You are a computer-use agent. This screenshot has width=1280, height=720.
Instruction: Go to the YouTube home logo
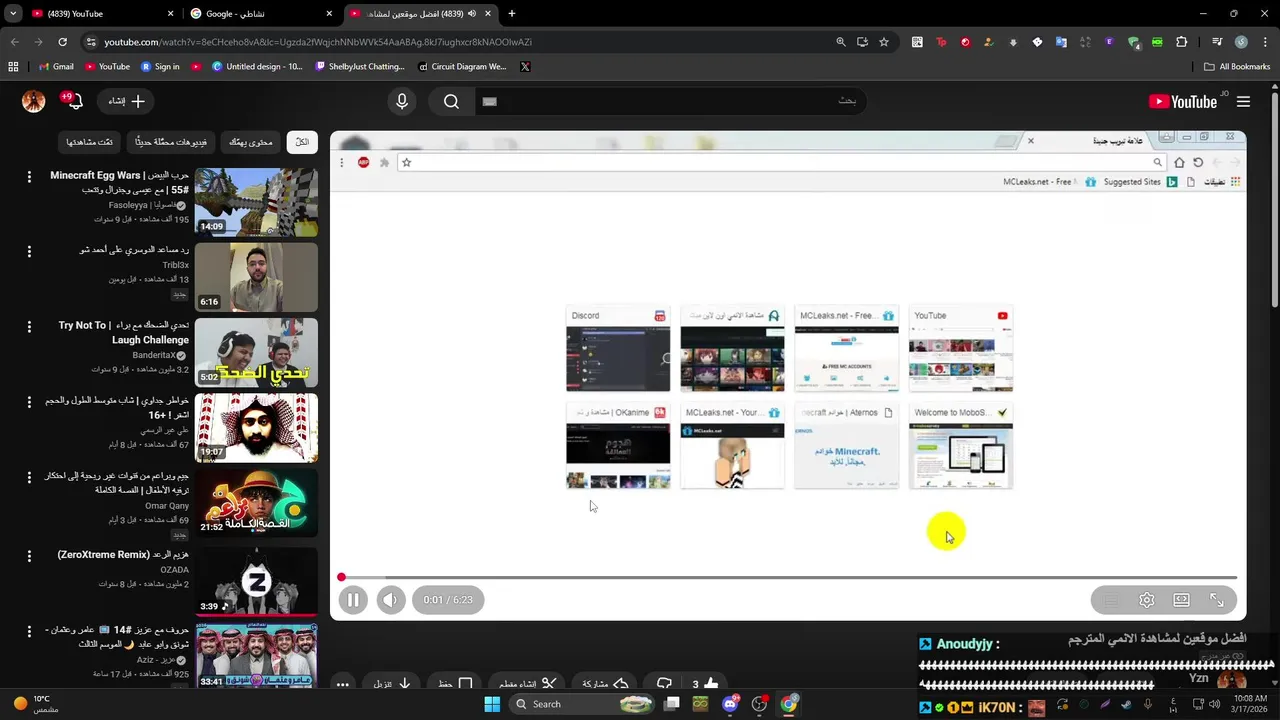tap(1183, 102)
